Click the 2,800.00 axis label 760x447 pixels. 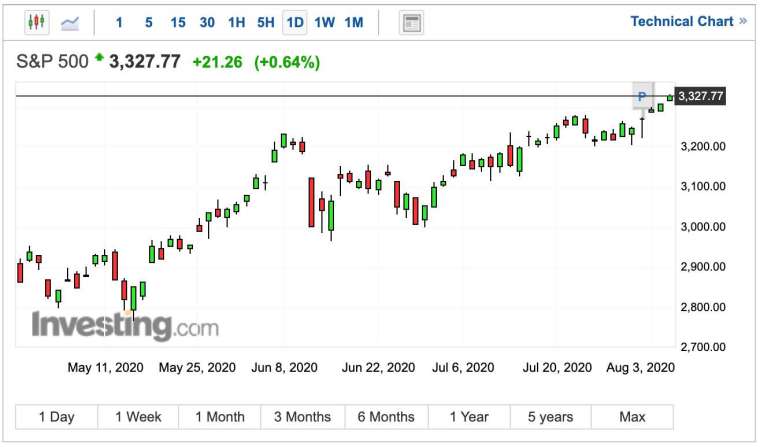coord(703,307)
